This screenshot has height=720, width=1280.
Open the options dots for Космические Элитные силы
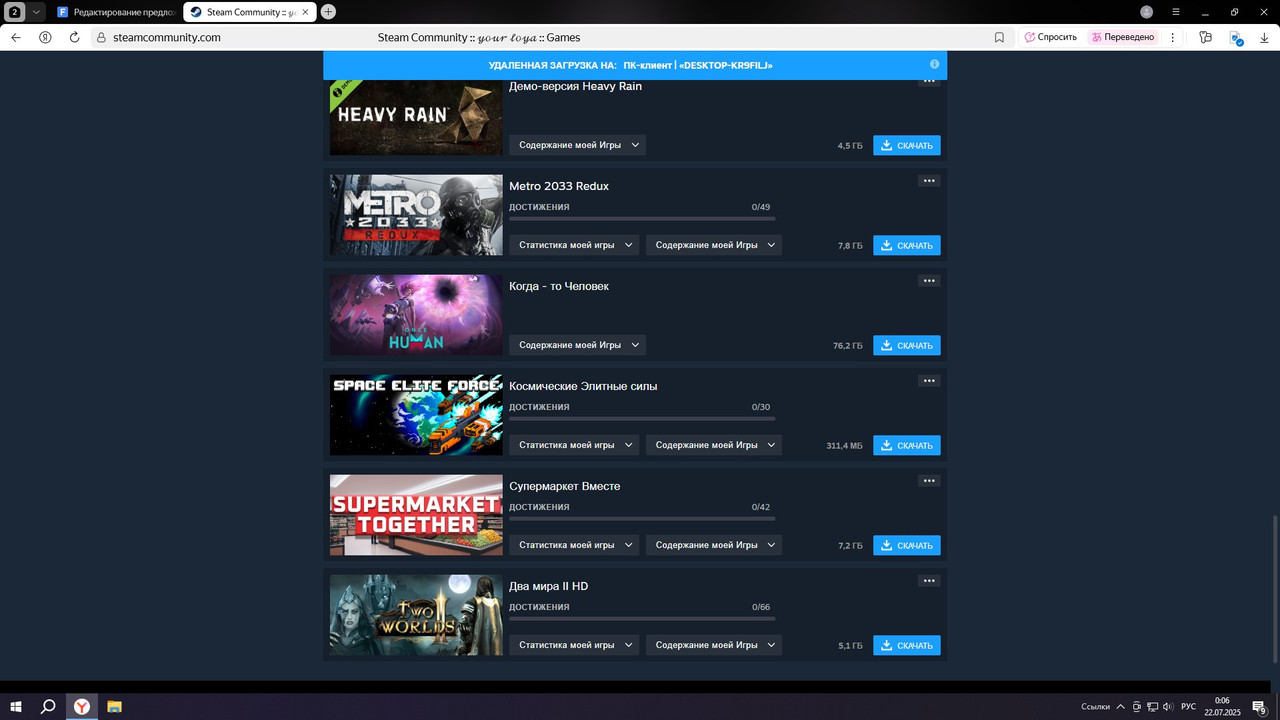point(929,381)
